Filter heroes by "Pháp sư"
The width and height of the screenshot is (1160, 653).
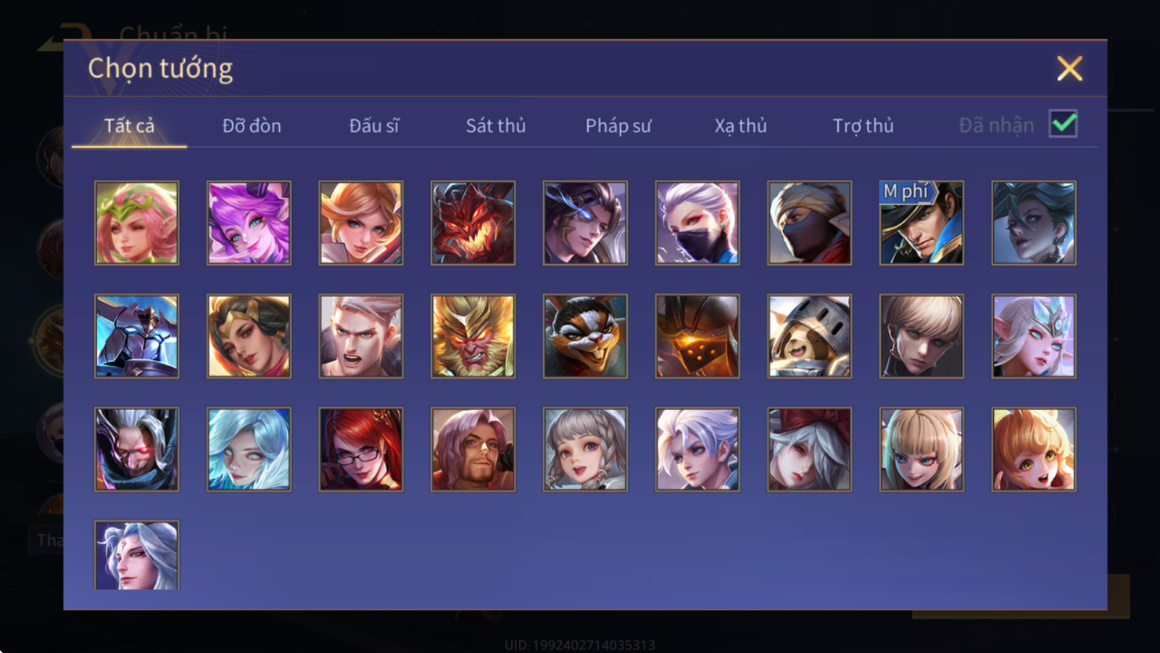point(618,126)
